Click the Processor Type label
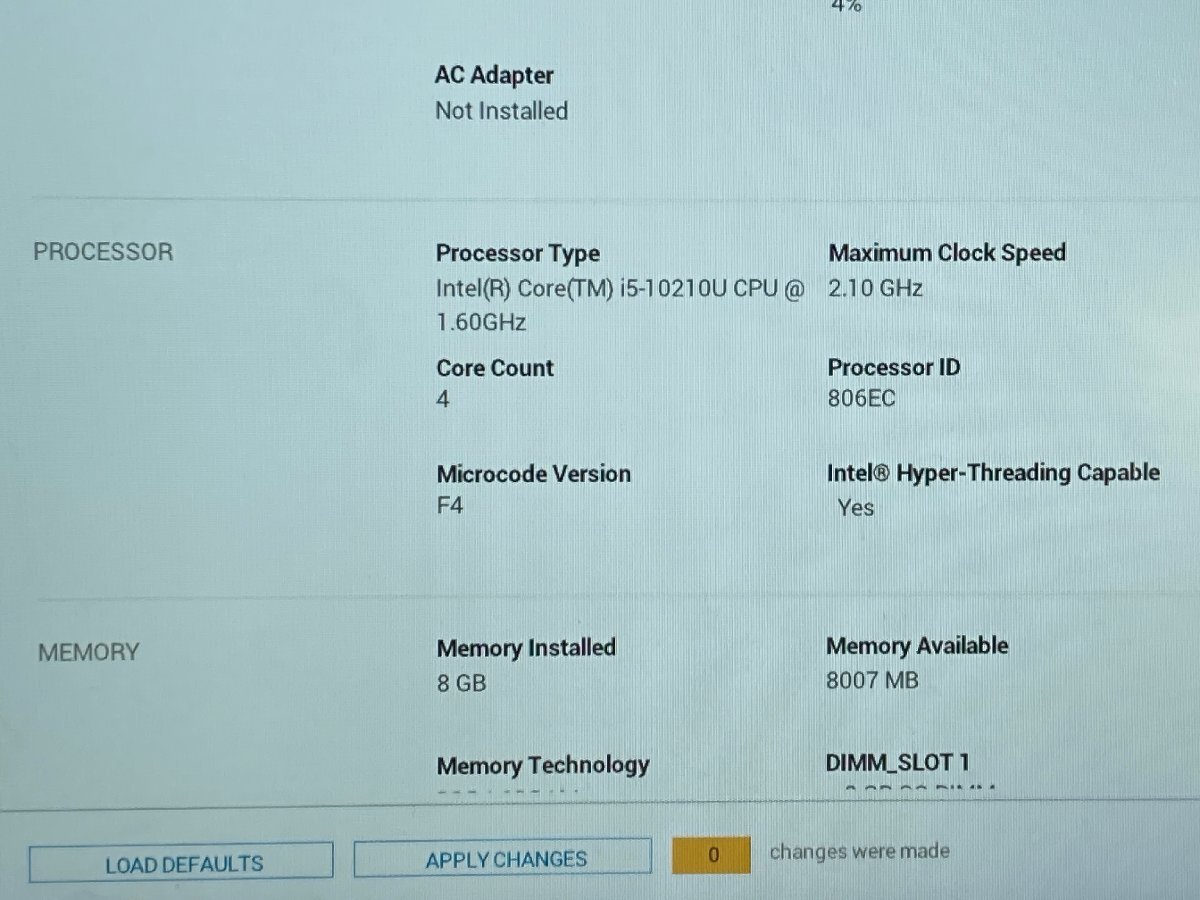 518,254
